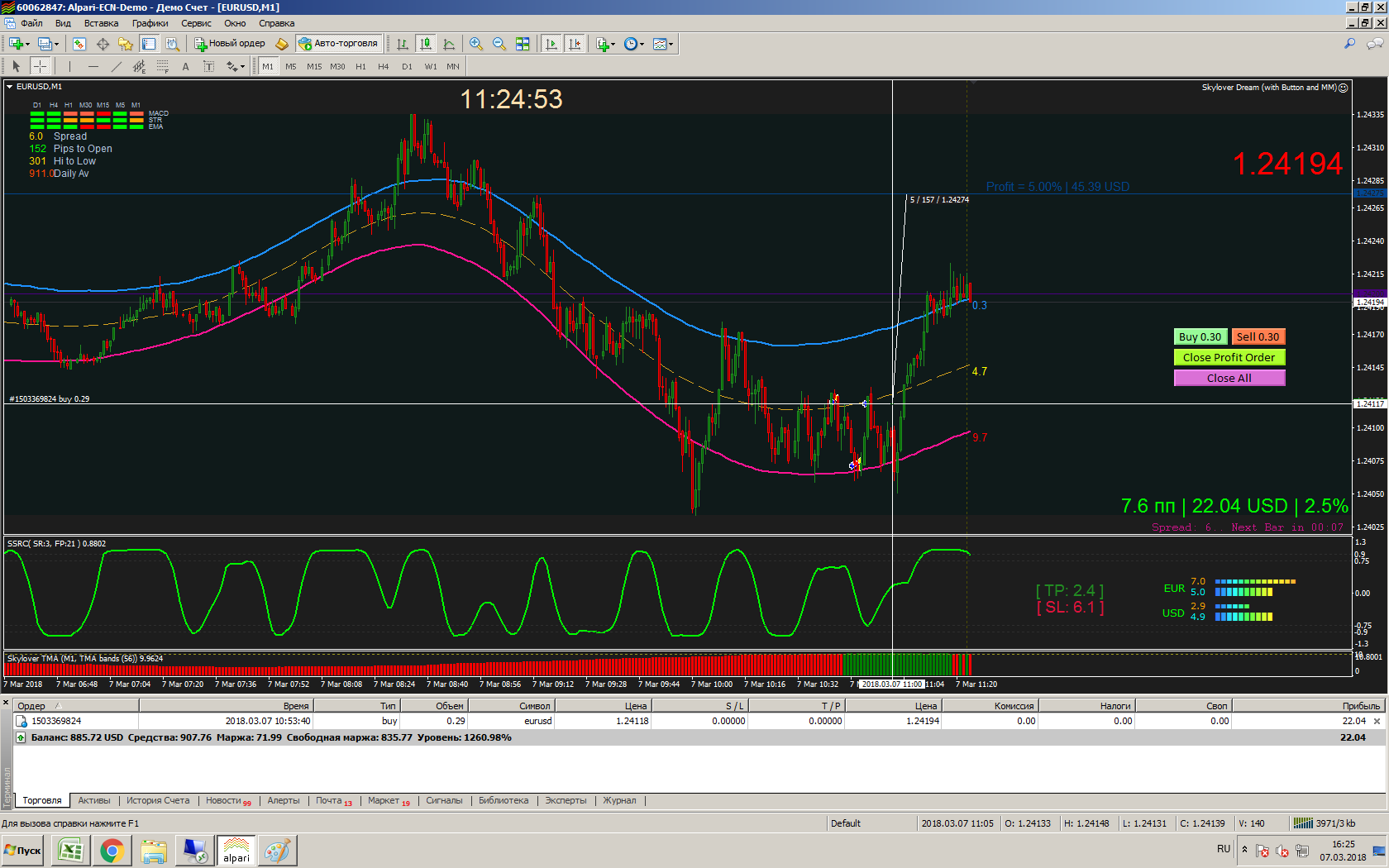Image resolution: width=1389 pixels, height=868 pixels.
Task: Close order 1503369824 with the X
Action: pos(1377,722)
